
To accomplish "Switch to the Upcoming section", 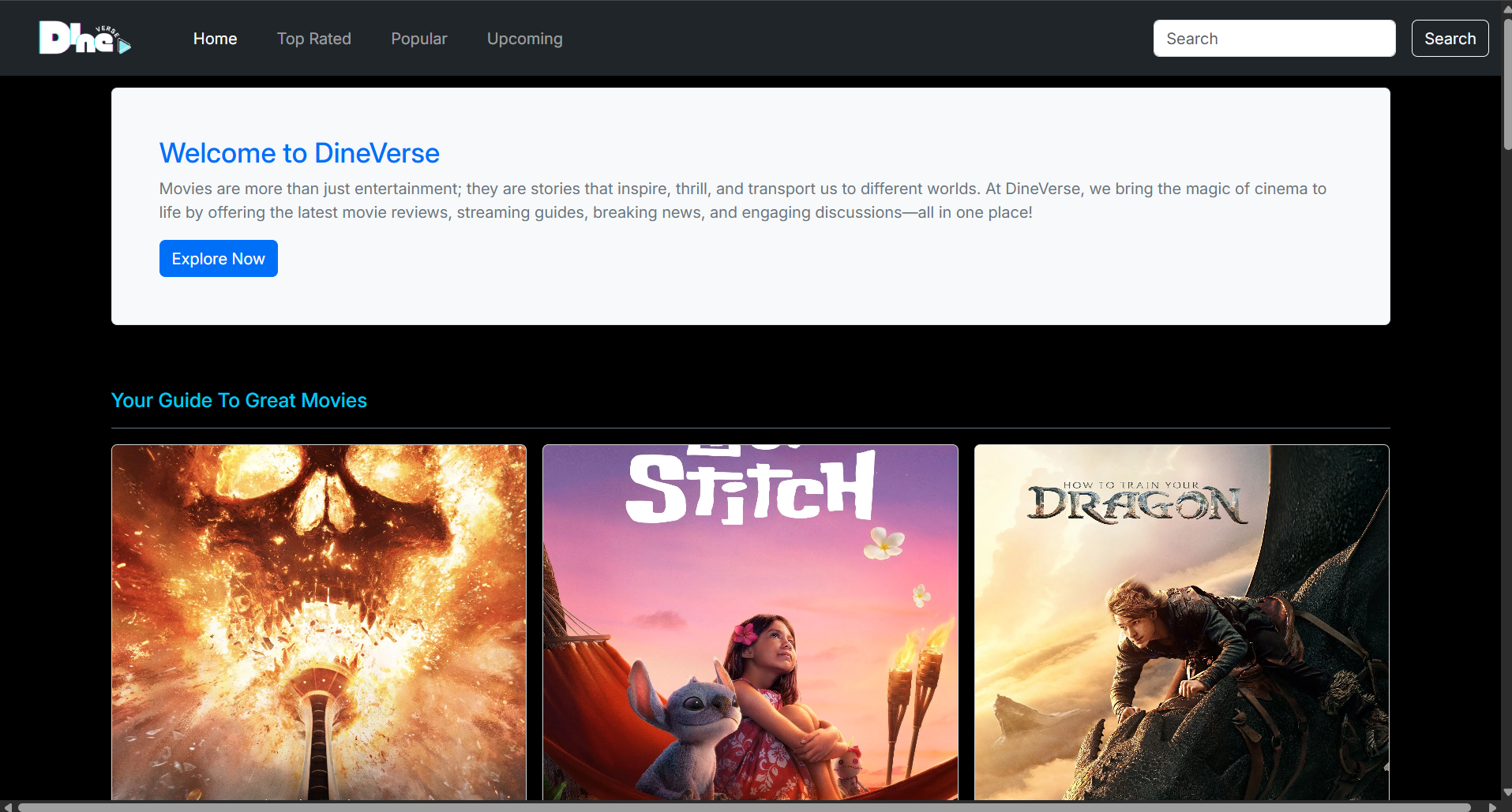I will pos(525,39).
